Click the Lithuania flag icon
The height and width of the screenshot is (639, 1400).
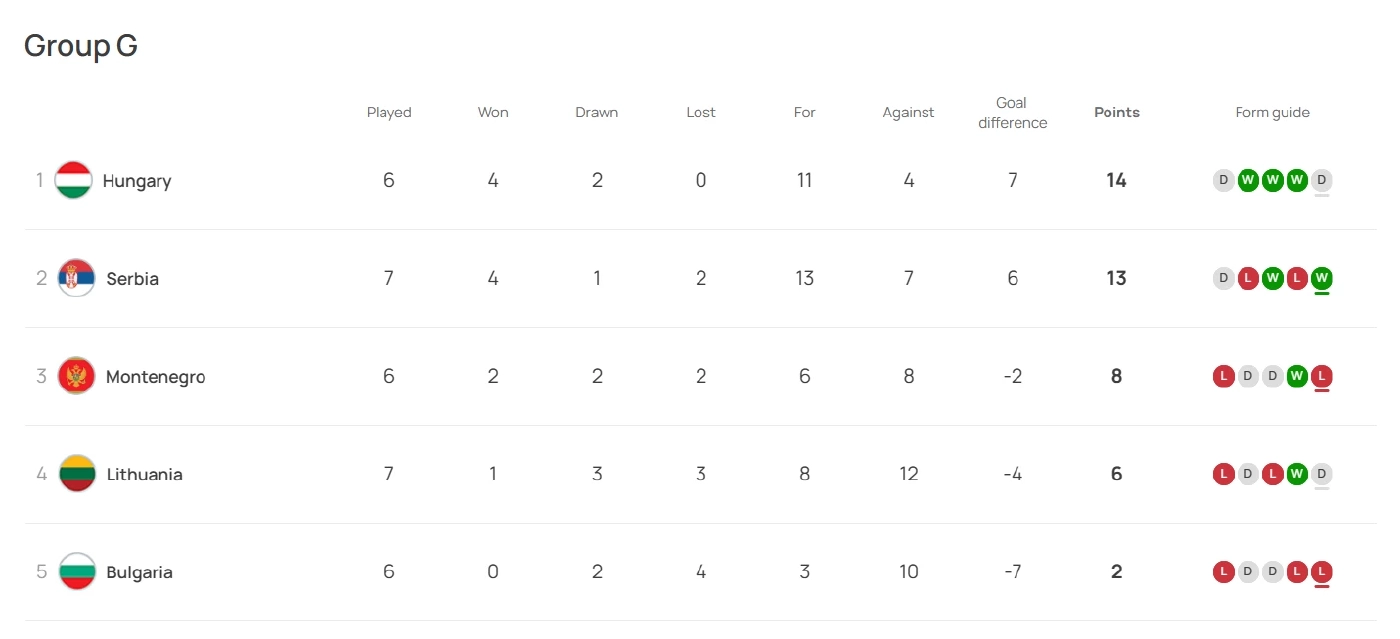click(77, 474)
